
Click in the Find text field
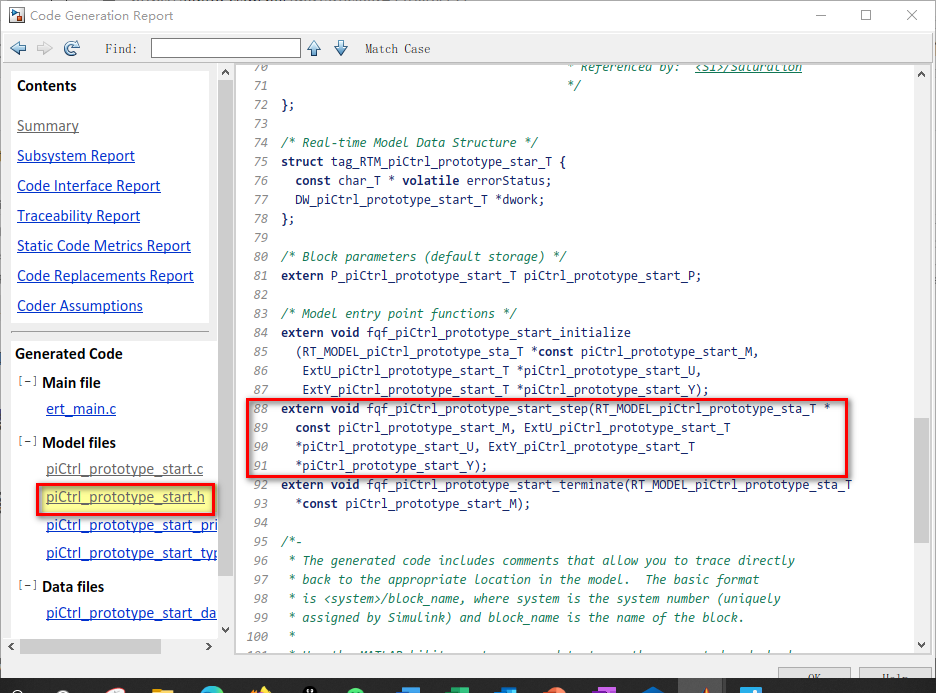click(226, 48)
